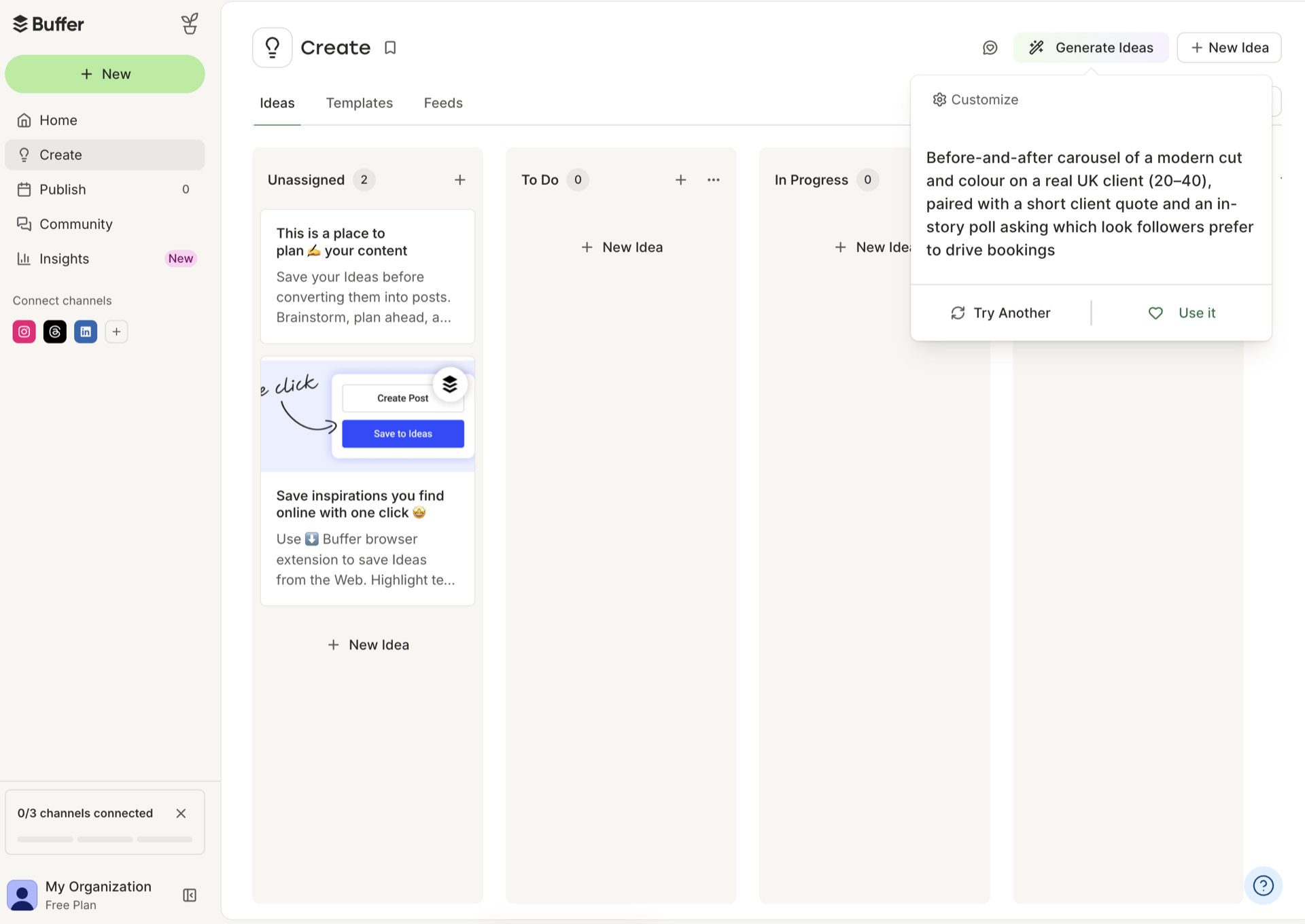Screen dimensions: 1305x924
Task: Open the 'This is a place to plan' card
Action: (368, 276)
